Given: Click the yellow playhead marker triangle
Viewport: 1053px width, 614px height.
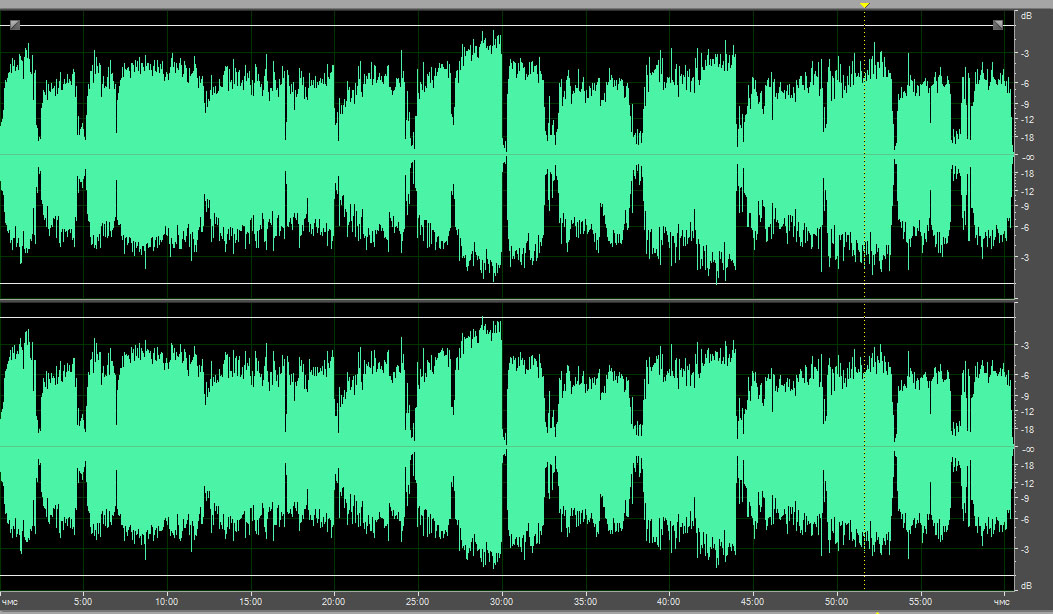Looking at the screenshot, I should click(865, 5).
